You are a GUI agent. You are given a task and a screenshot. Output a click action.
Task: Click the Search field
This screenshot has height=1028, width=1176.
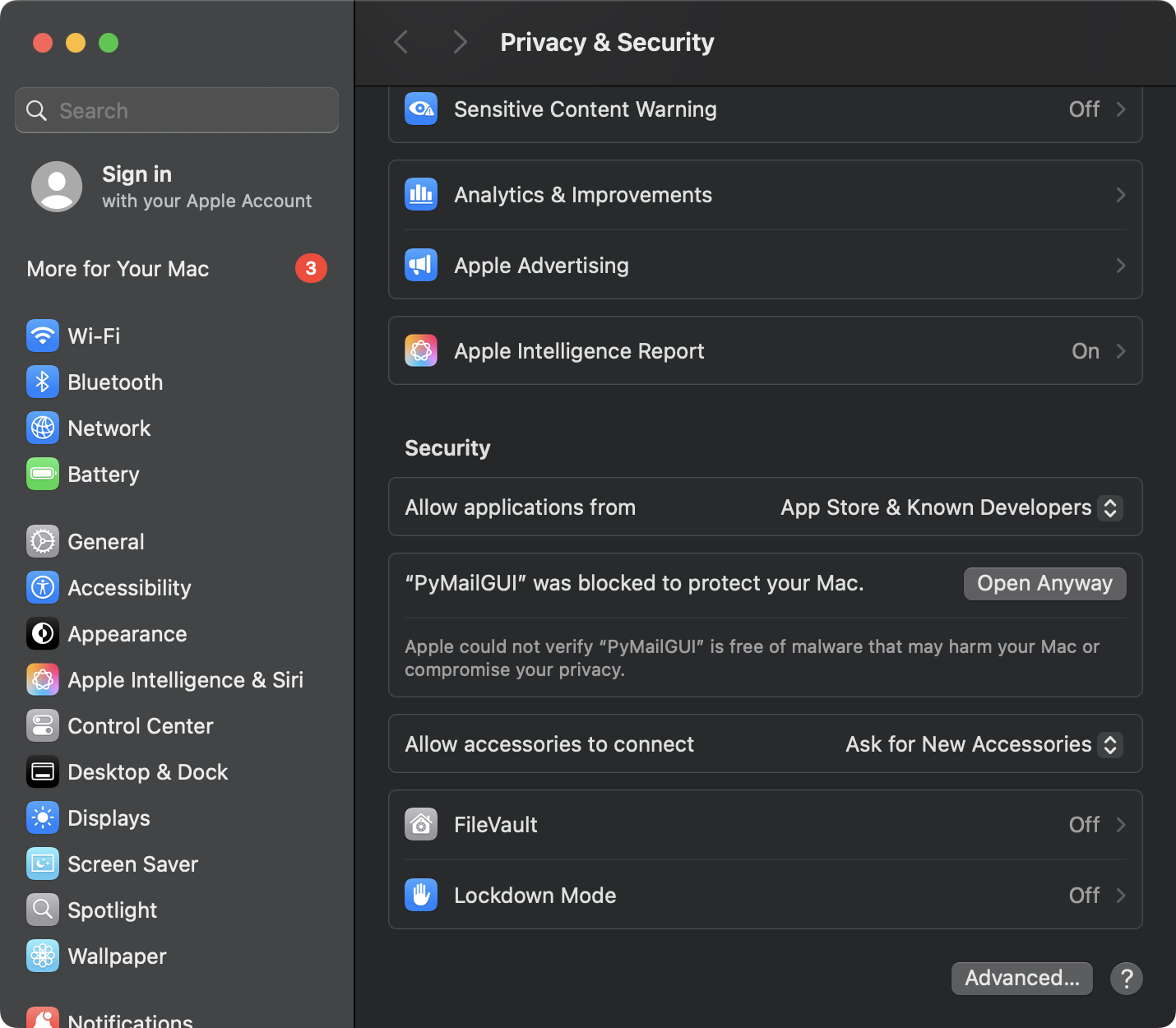point(177,110)
